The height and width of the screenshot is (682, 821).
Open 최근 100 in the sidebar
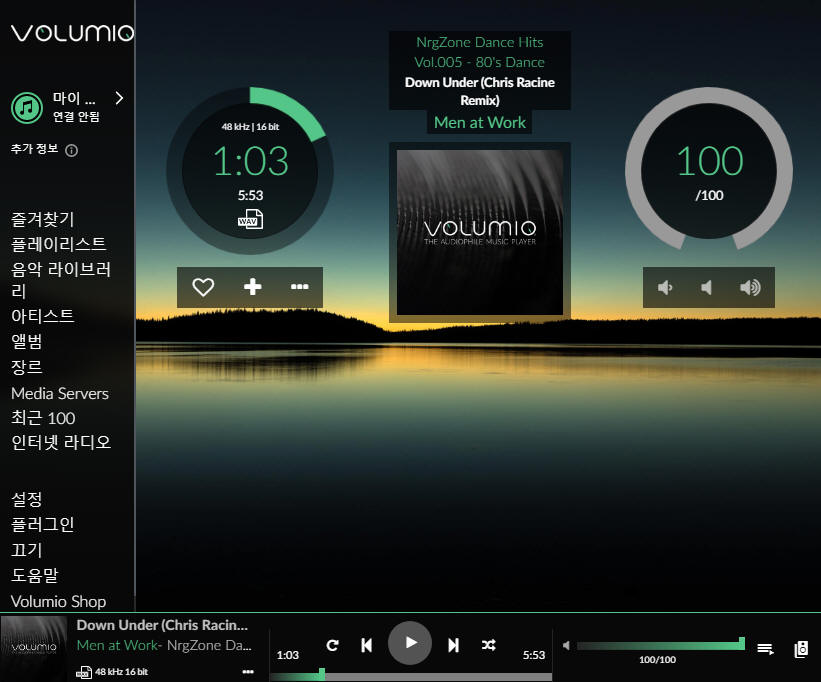point(43,418)
